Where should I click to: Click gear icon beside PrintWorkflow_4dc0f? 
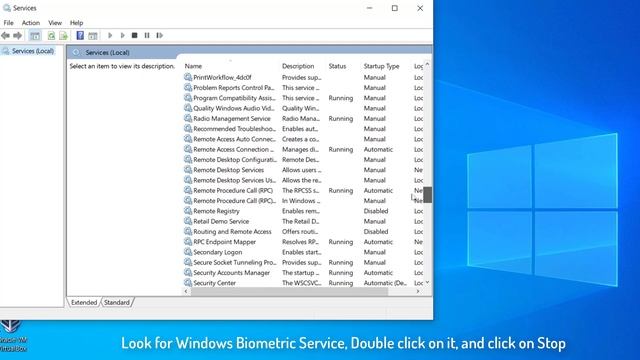coord(188,77)
